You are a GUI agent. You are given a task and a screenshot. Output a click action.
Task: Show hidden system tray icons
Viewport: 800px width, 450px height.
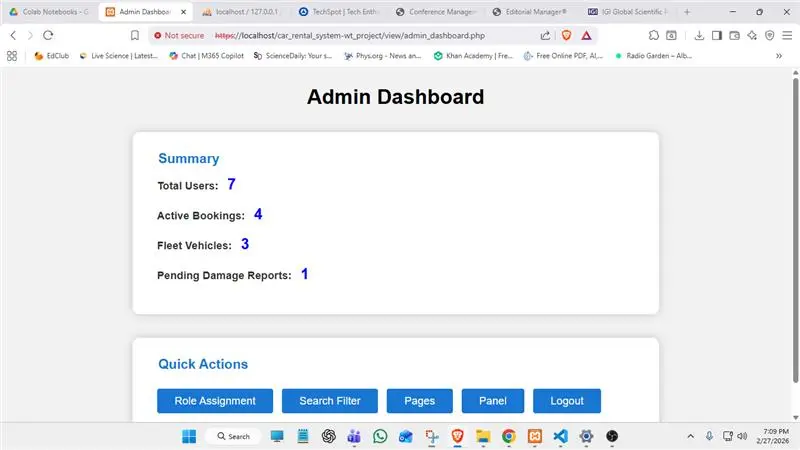click(689, 436)
